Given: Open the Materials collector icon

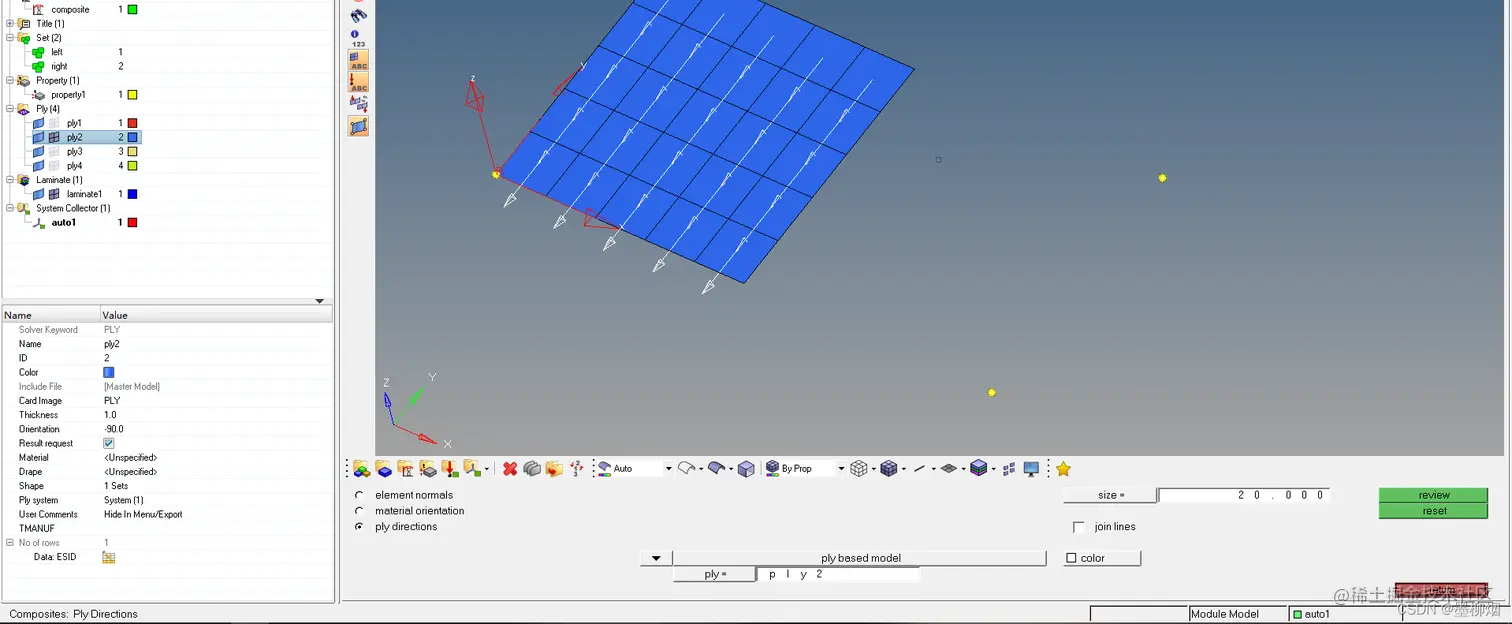Looking at the screenshot, I should click(405, 468).
